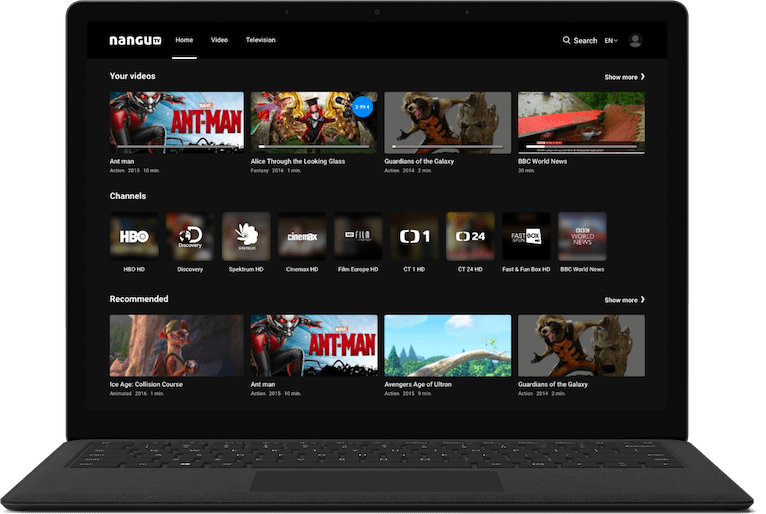Seek on Guardians of the Galaxy progress bar
The height and width of the screenshot is (514, 766).
point(447,146)
